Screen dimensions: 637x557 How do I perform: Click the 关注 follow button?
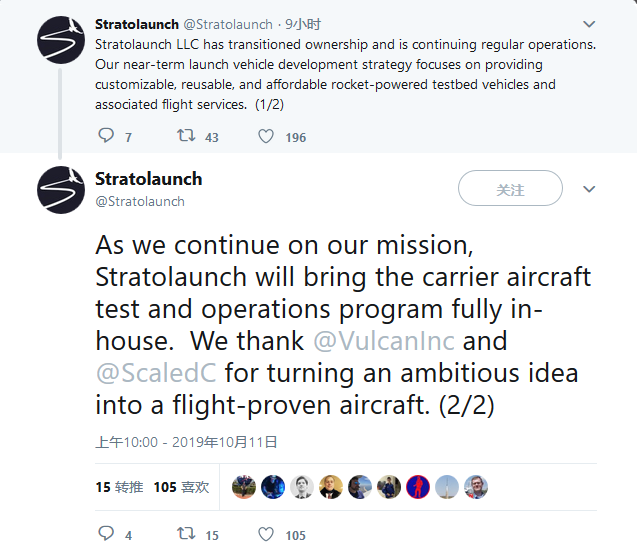[x=510, y=189]
